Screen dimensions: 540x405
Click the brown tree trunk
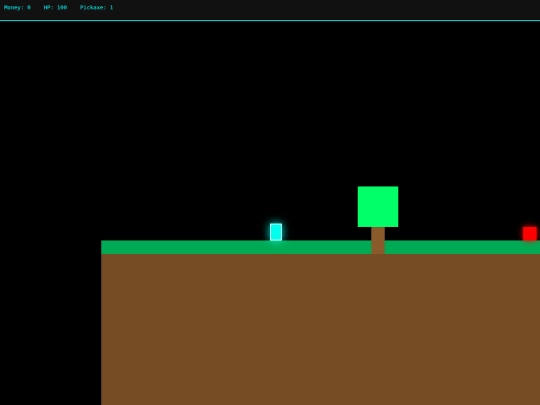pos(378,240)
